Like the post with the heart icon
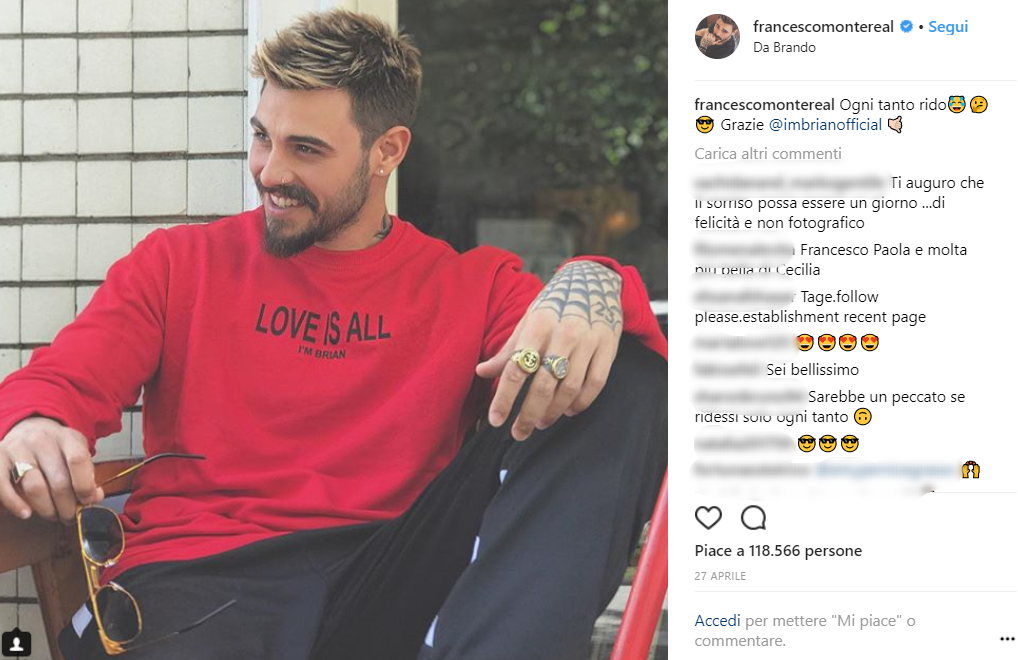Screen dimensions: 1018x660 [708, 518]
